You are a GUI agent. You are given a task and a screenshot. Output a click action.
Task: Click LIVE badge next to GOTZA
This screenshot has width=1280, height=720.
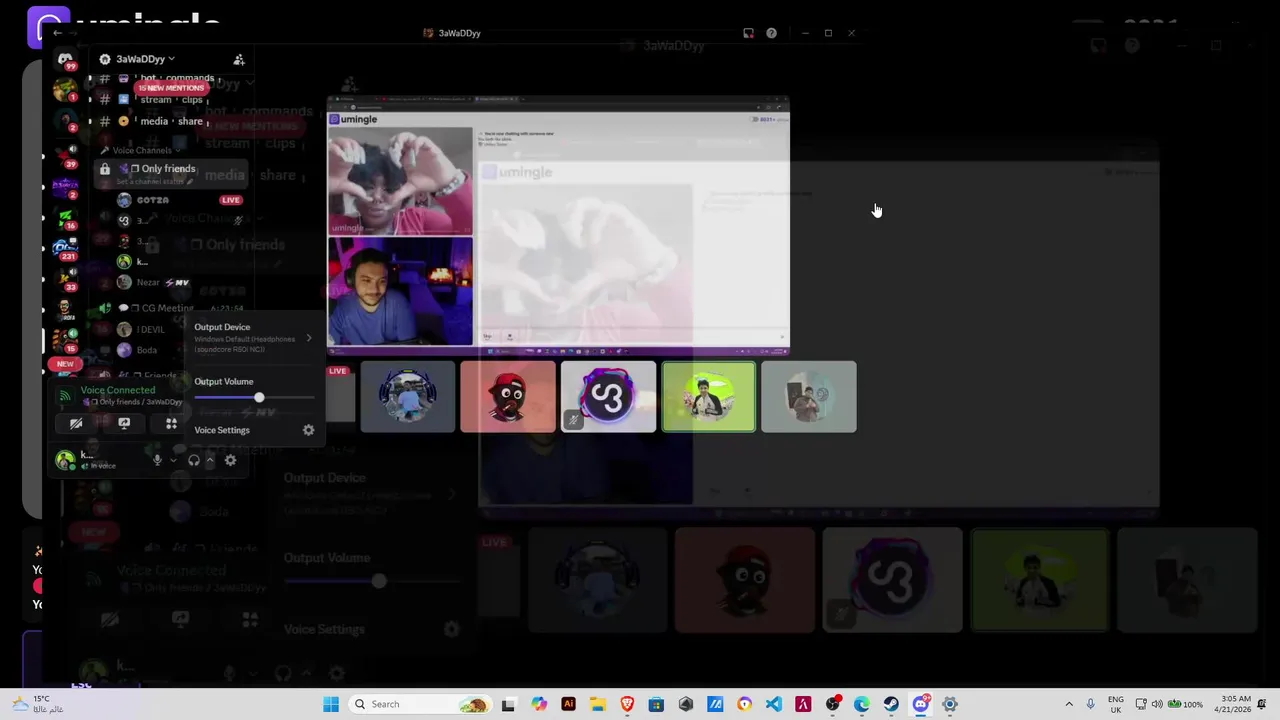point(231,200)
